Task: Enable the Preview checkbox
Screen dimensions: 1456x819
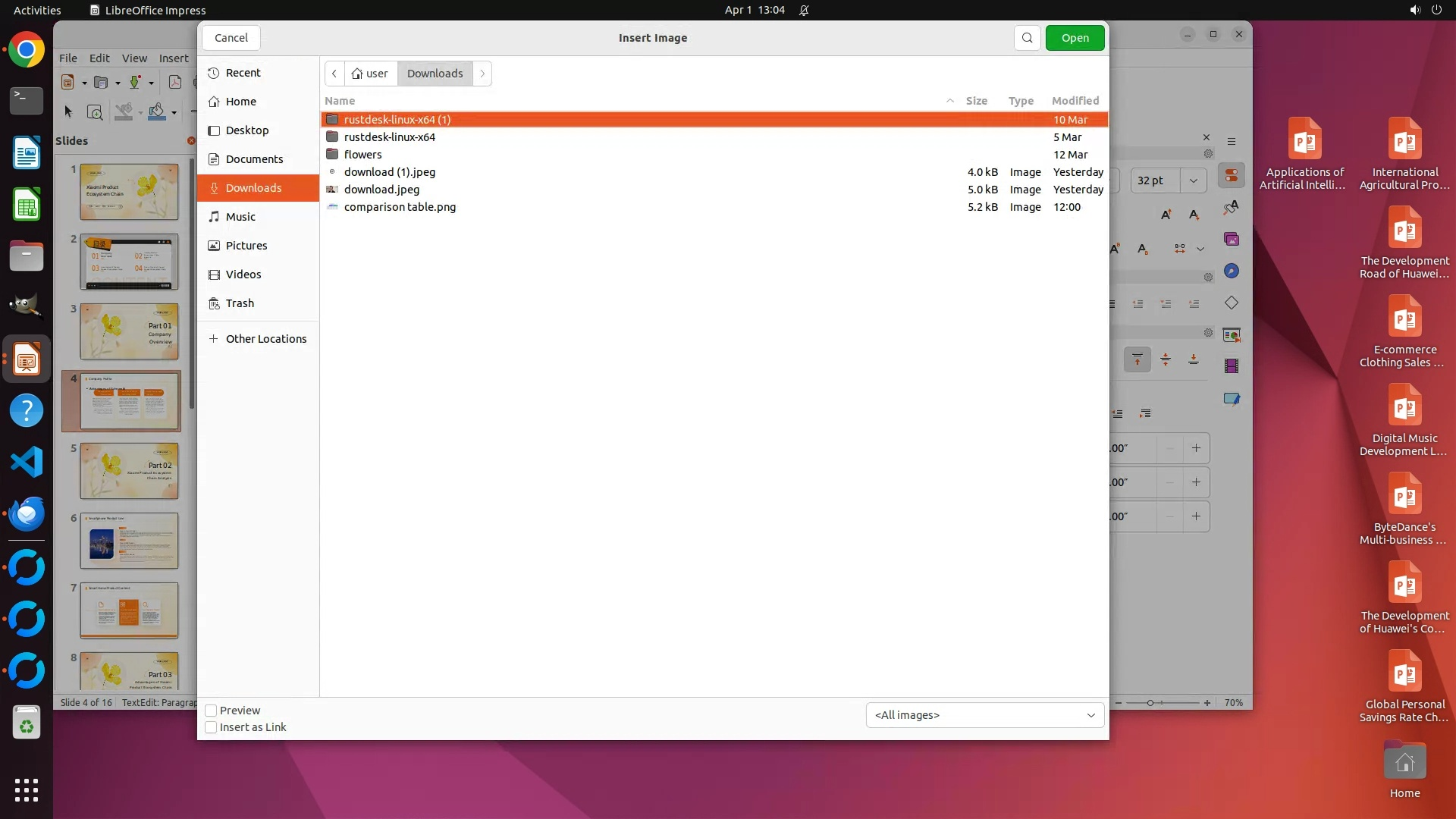Action: (212, 711)
